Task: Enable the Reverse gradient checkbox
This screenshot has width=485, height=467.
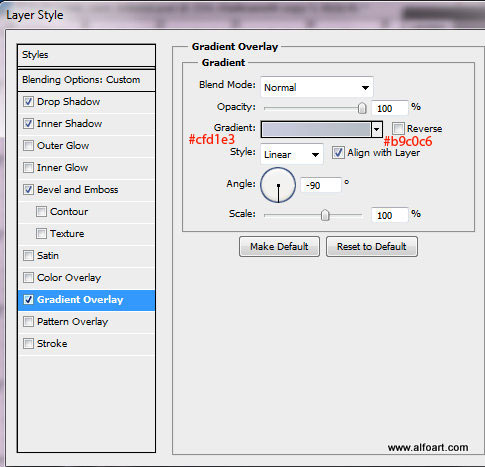Action: coord(398,128)
